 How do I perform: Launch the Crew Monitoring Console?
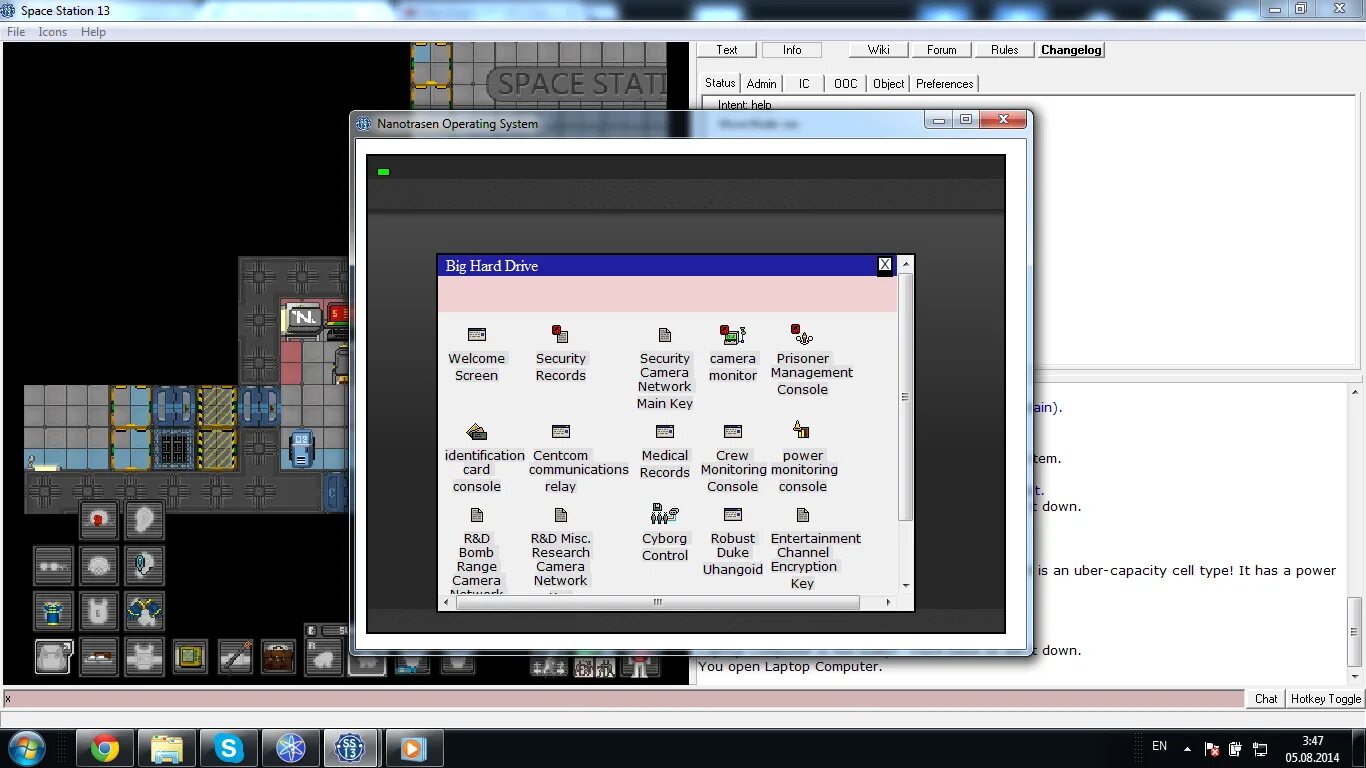click(x=733, y=431)
